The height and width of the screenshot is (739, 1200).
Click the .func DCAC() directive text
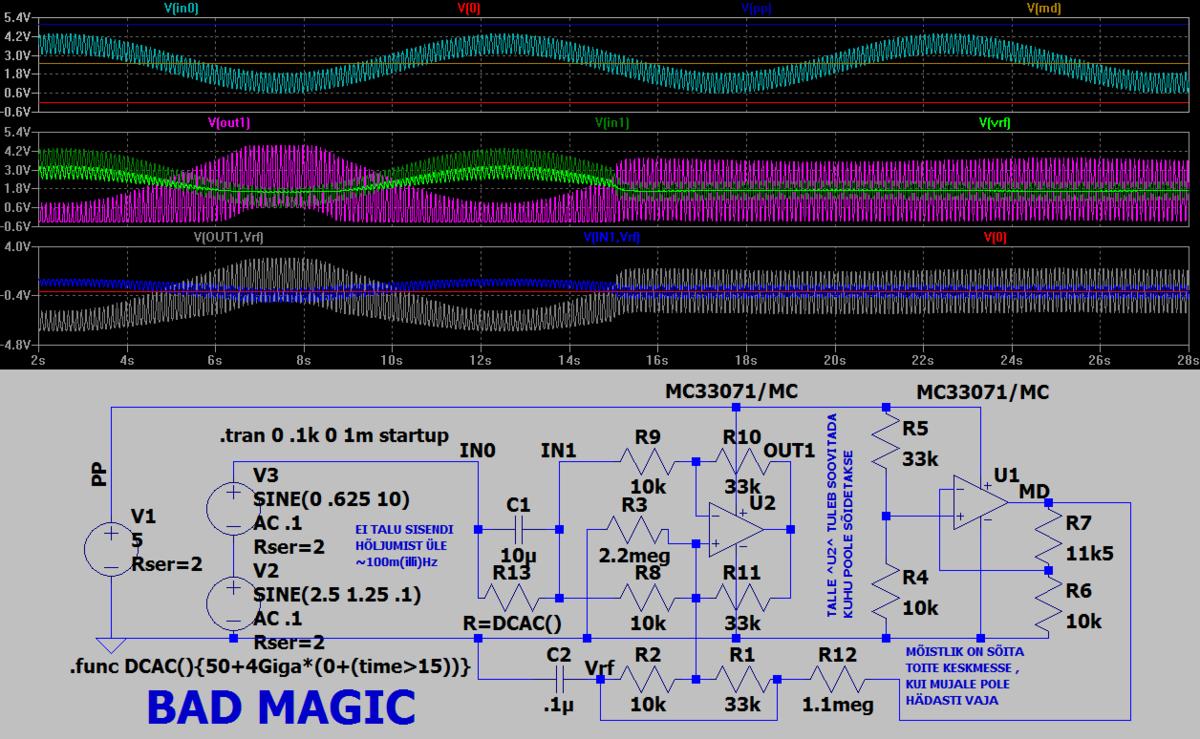coord(270,666)
